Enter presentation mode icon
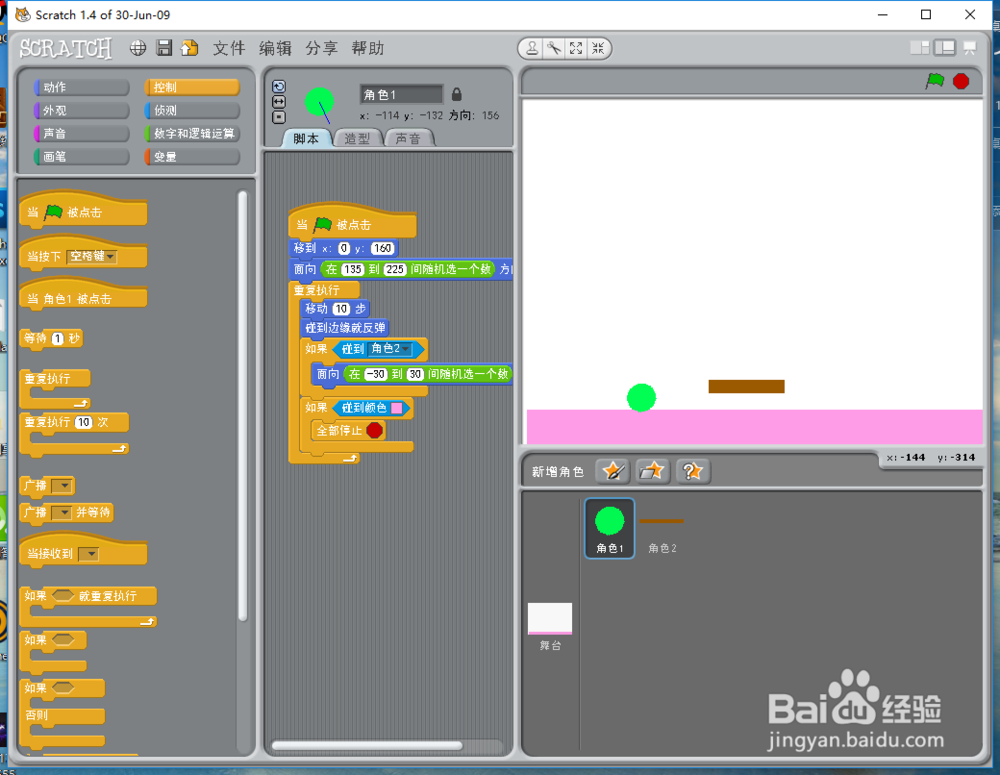The width and height of the screenshot is (1000, 775). [x=970, y=48]
